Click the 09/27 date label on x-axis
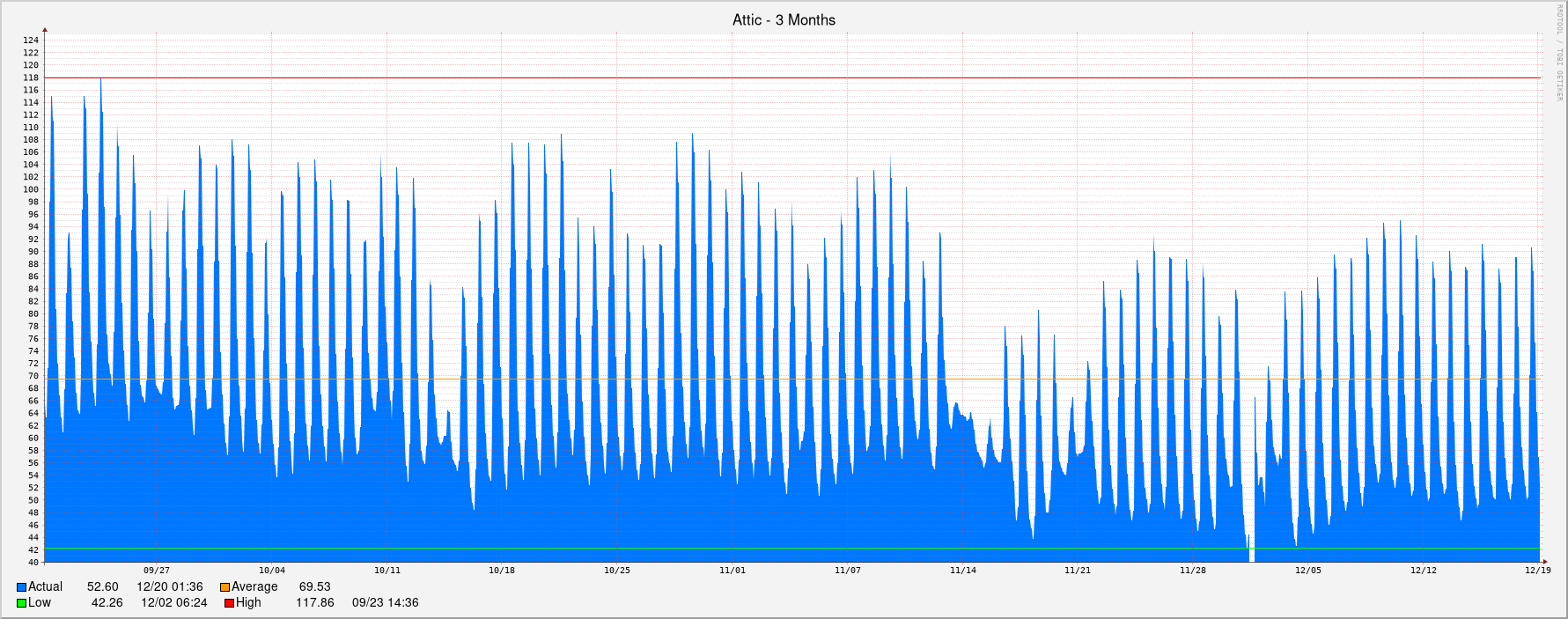1568x619 pixels. click(157, 571)
